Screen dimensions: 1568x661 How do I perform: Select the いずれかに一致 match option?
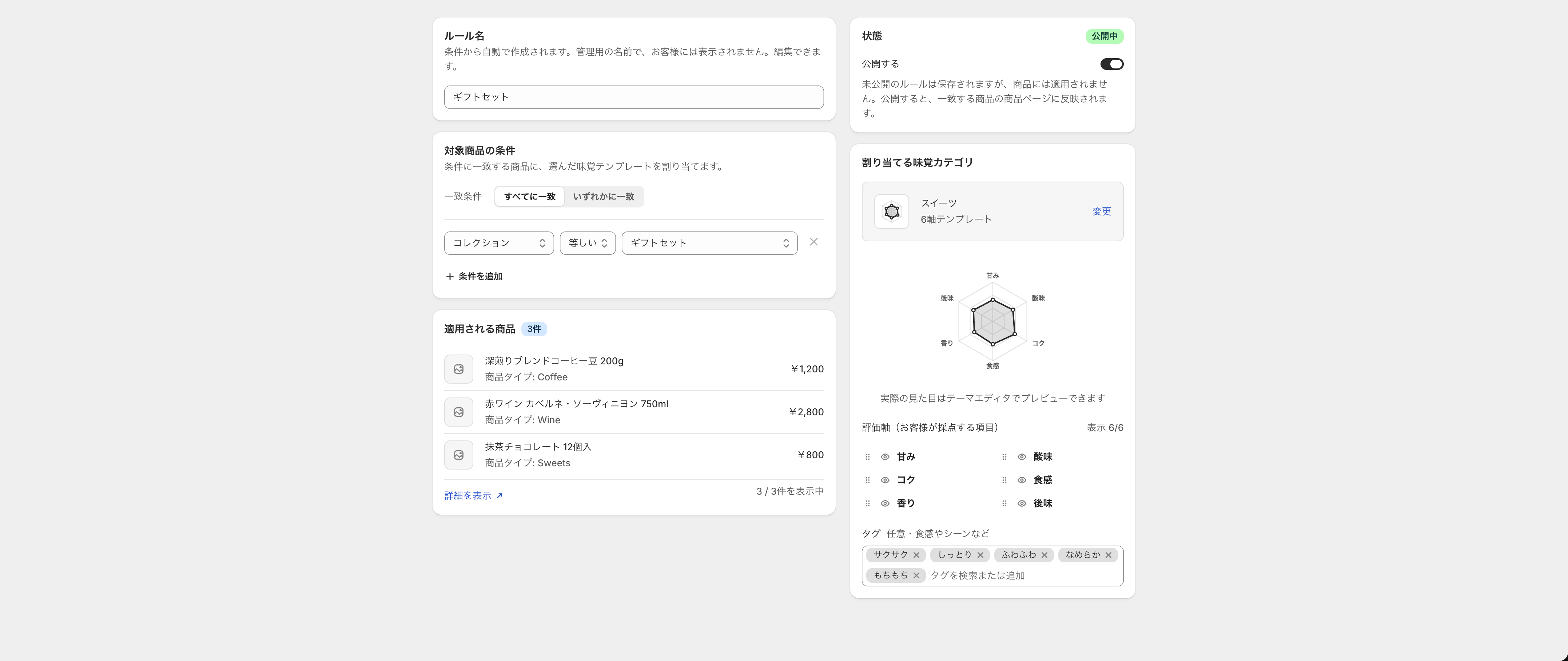click(x=603, y=197)
